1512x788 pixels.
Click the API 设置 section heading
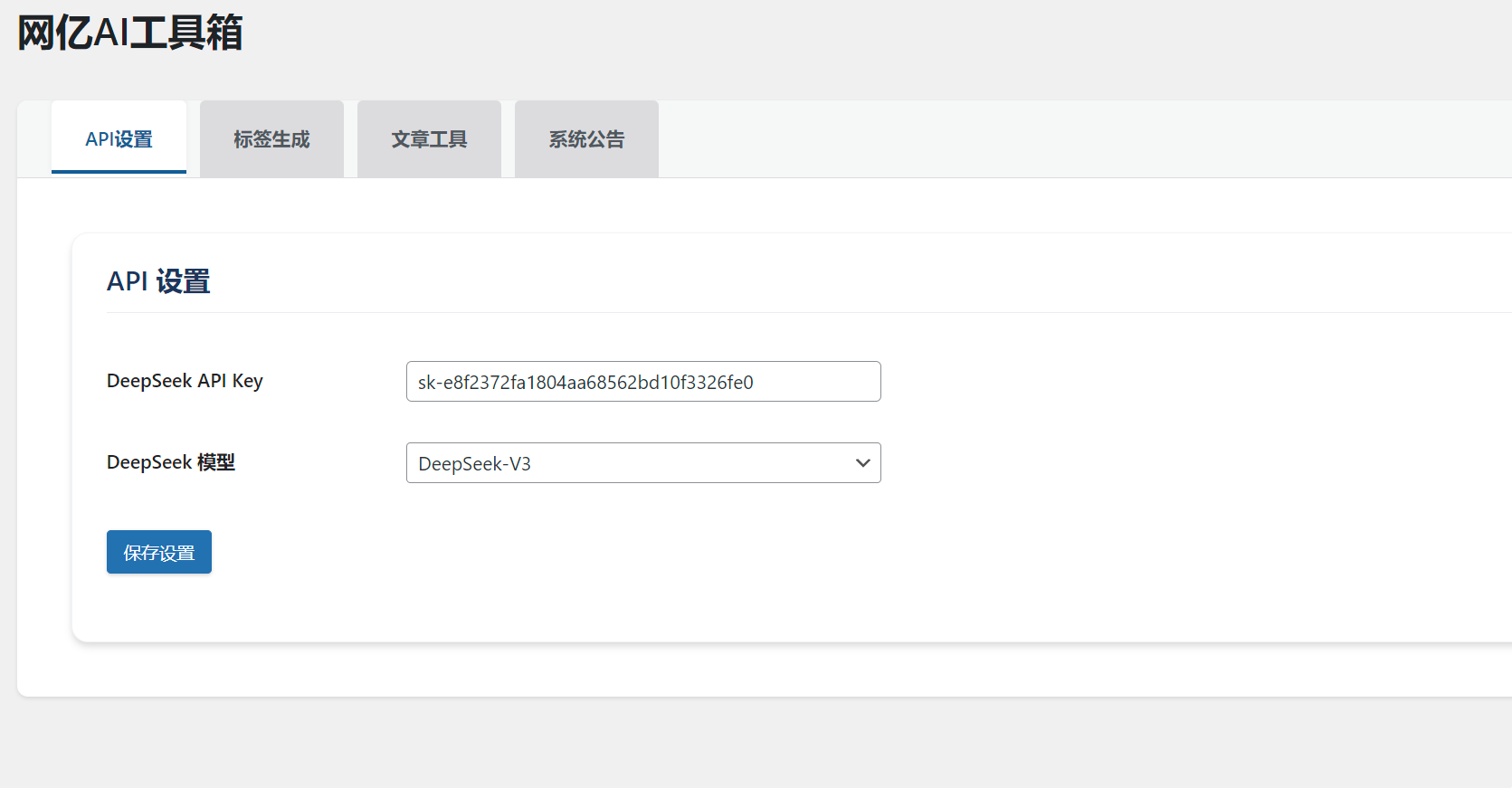158,281
